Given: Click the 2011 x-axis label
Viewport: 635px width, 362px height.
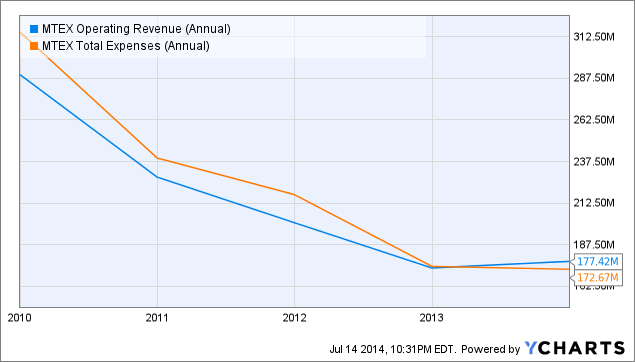Looking at the screenshot, I should click(x=157, y=318).
